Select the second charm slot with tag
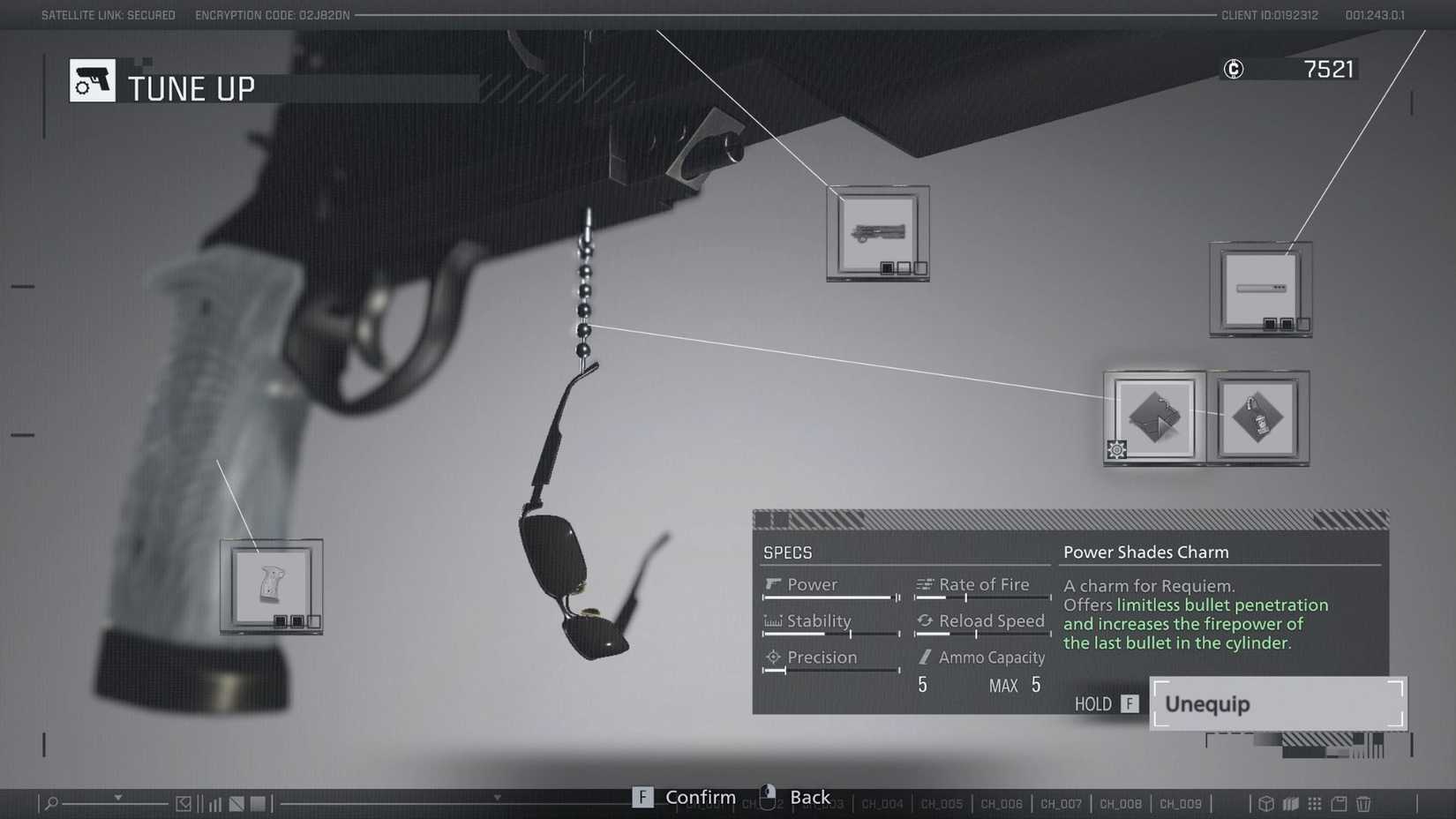Viewport: 1456px width, 819px height. pyautogui.click(x=1257, y=418)
